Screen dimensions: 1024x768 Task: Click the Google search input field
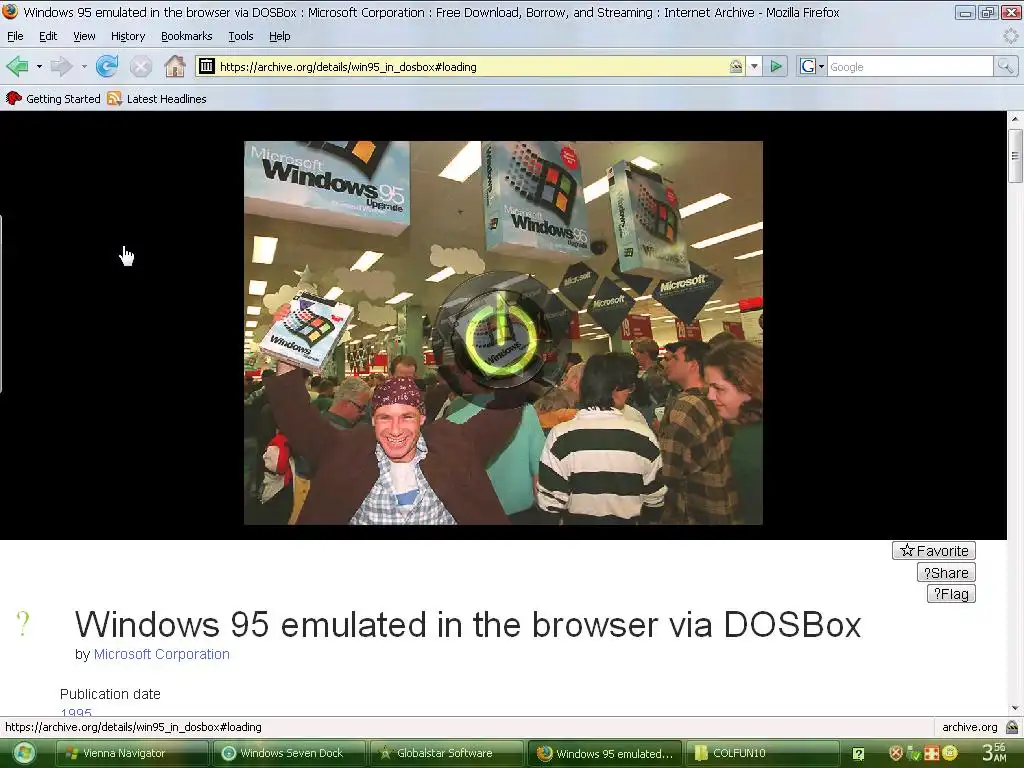(x=910, y=67)
